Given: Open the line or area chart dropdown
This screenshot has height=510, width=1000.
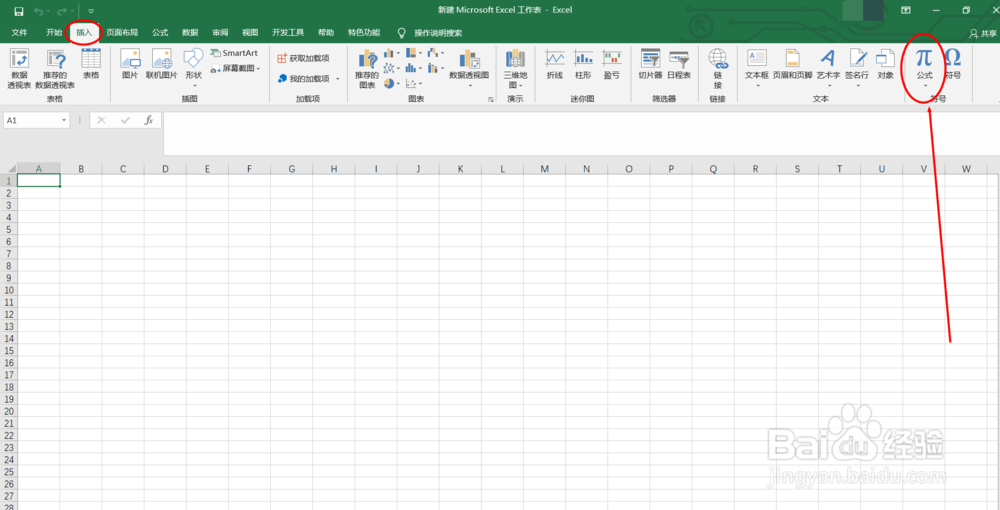Looking at the screenshot, I should [392, 68].
